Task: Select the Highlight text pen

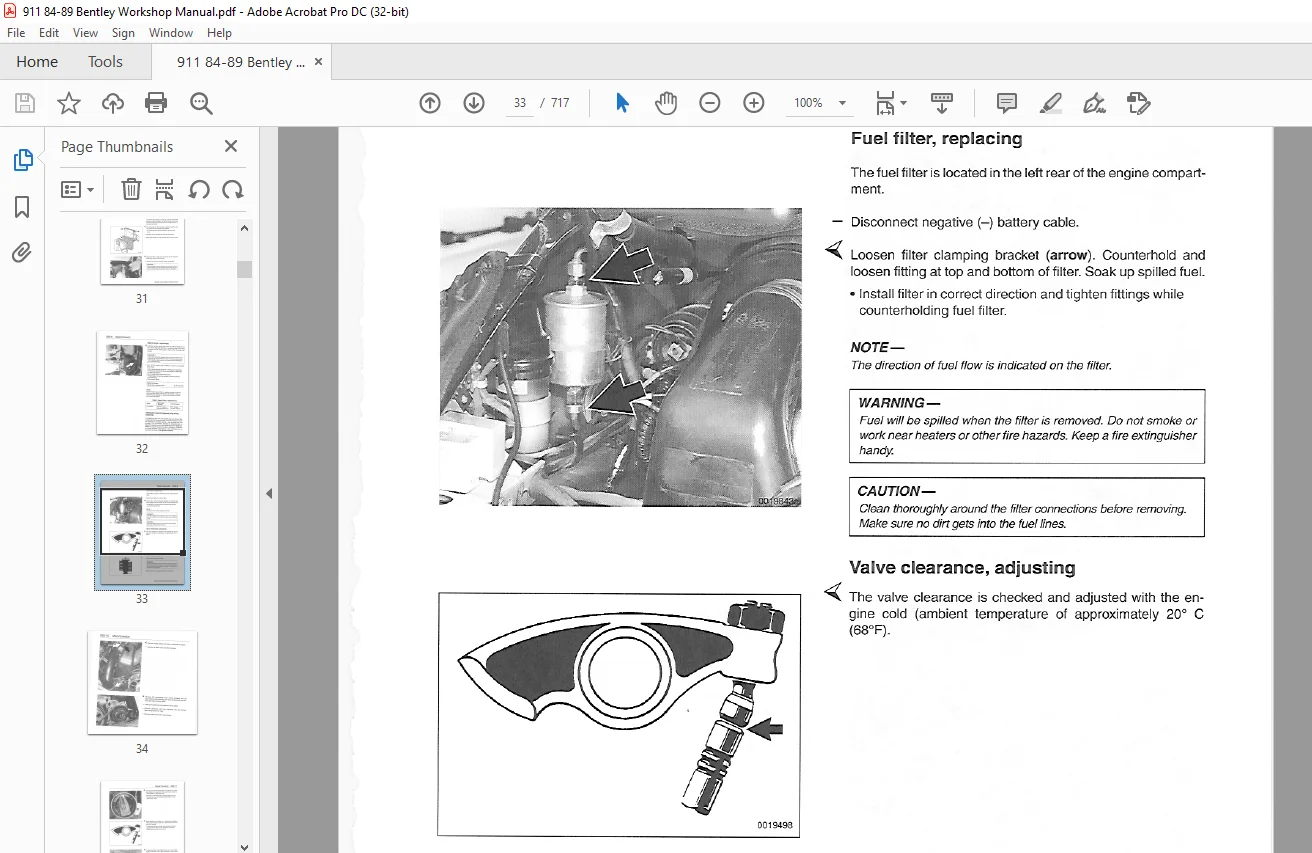Action: (x=1050, y=103)
